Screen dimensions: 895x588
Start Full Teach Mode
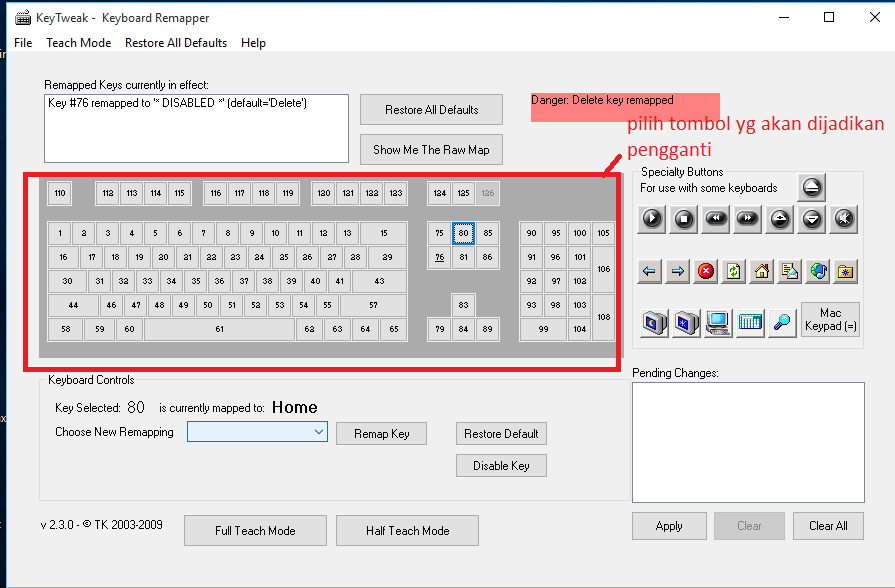(255, 531)
